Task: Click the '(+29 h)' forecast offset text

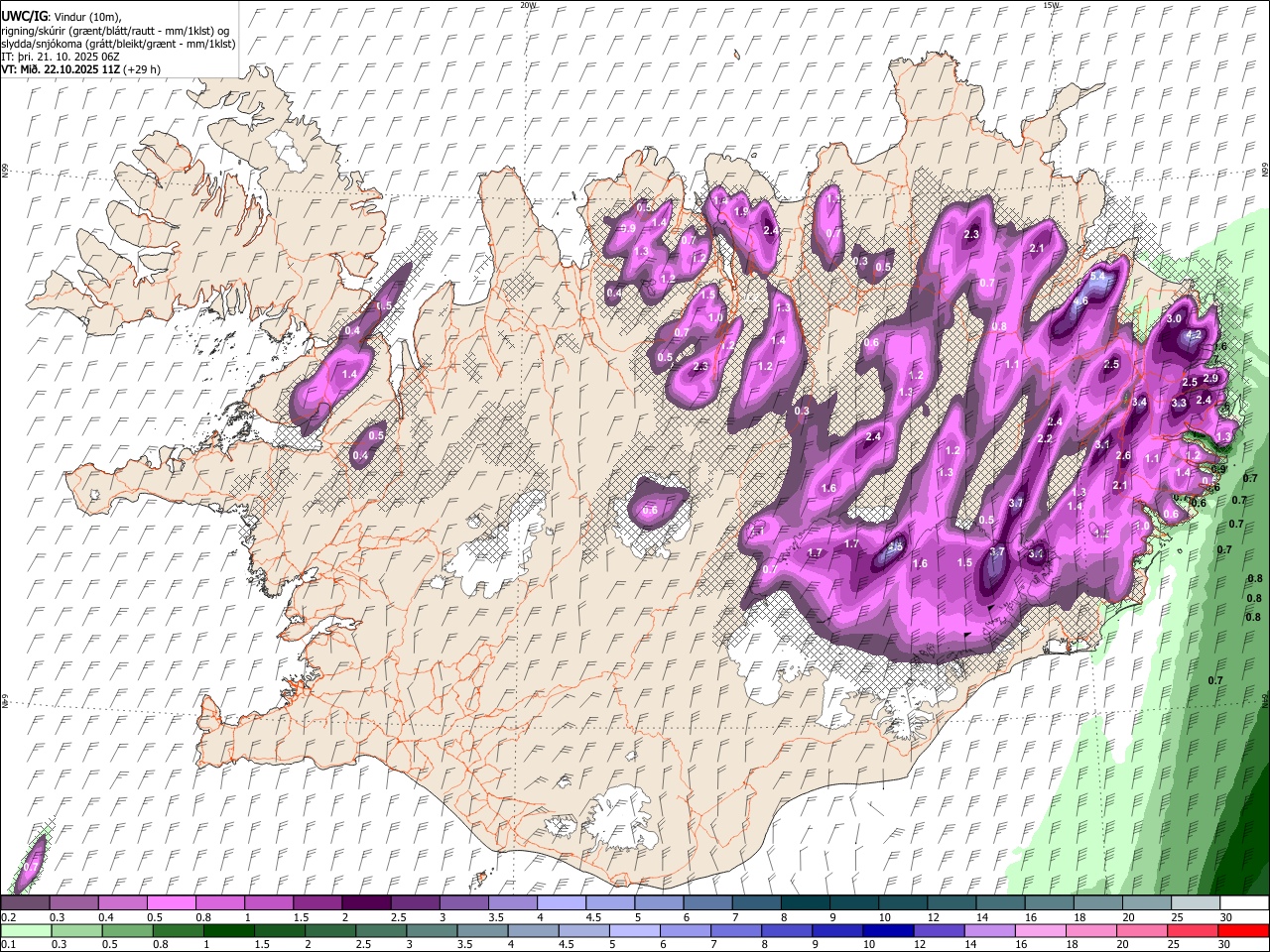Action: point(143,69)
